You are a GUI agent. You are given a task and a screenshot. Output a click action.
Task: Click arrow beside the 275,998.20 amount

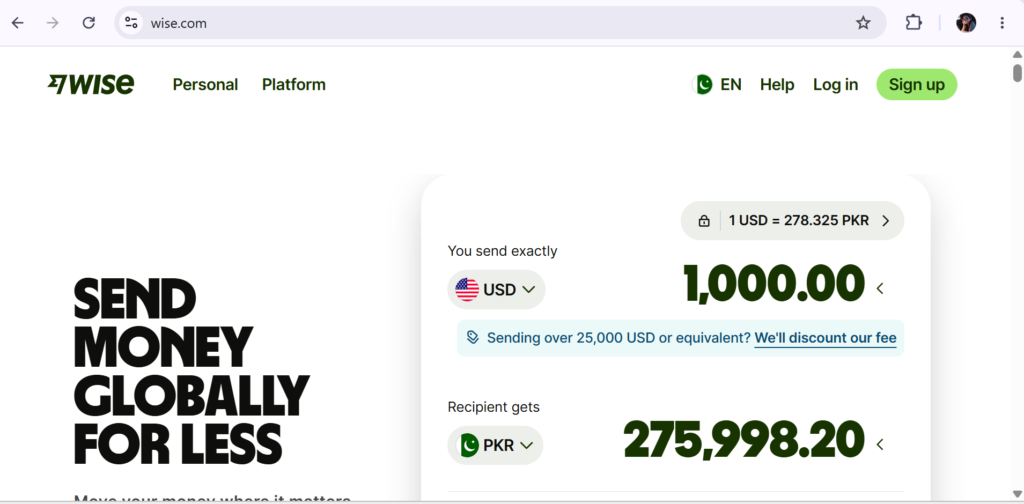pos(880,445)
